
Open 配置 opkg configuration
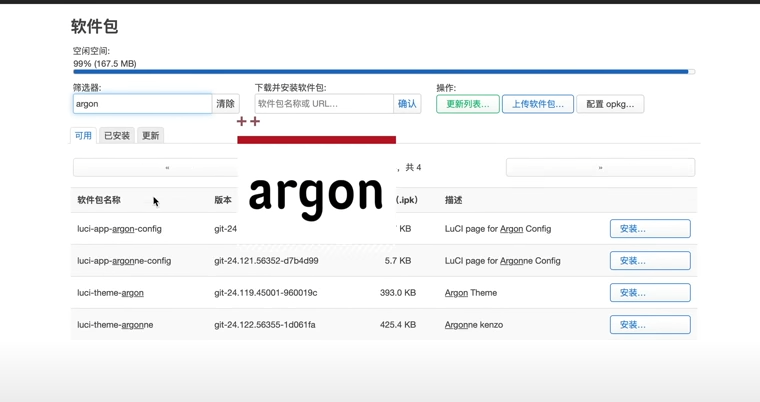point(610,104)
